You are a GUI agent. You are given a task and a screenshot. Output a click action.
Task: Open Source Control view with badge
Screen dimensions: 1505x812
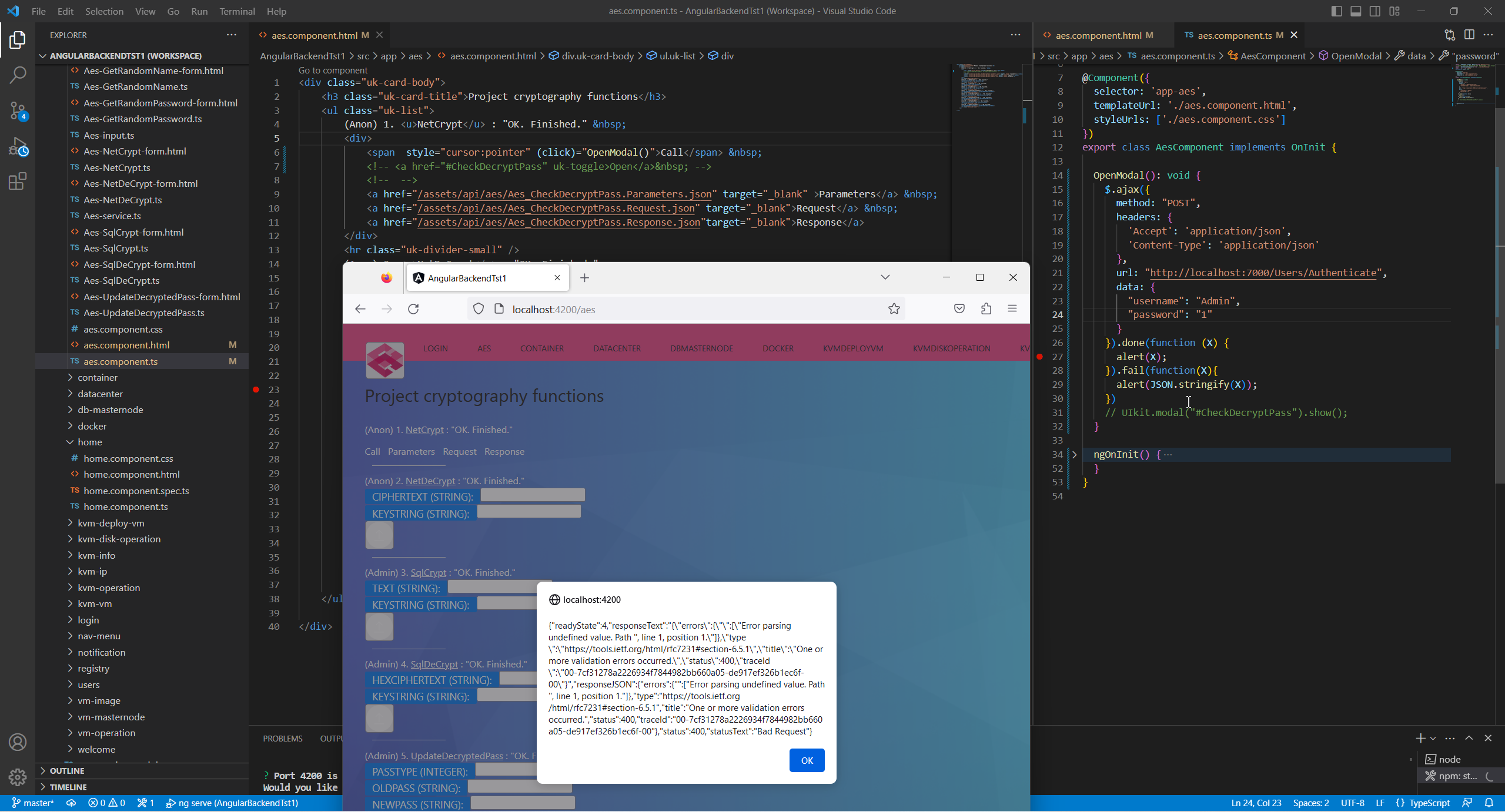[18, 110]
